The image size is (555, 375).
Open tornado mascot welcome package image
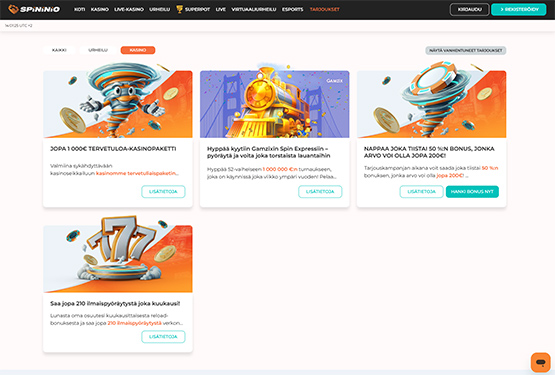pyautogui.click(x=118, y=102)
